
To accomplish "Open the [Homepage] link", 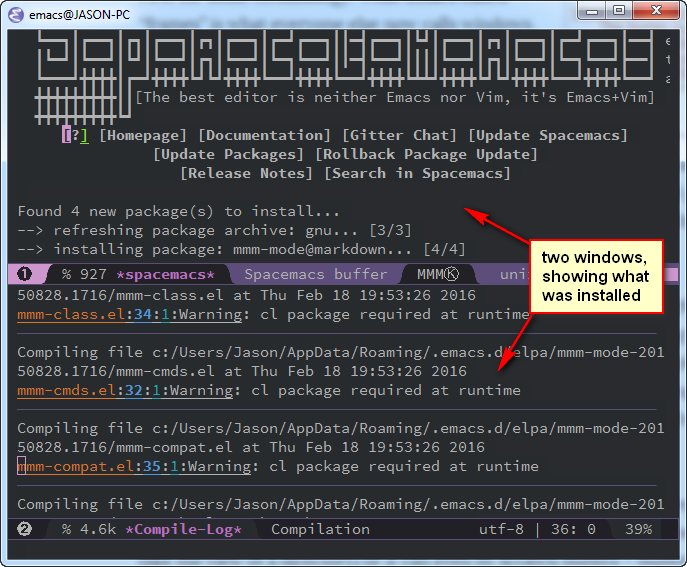I will pos(143,135).
